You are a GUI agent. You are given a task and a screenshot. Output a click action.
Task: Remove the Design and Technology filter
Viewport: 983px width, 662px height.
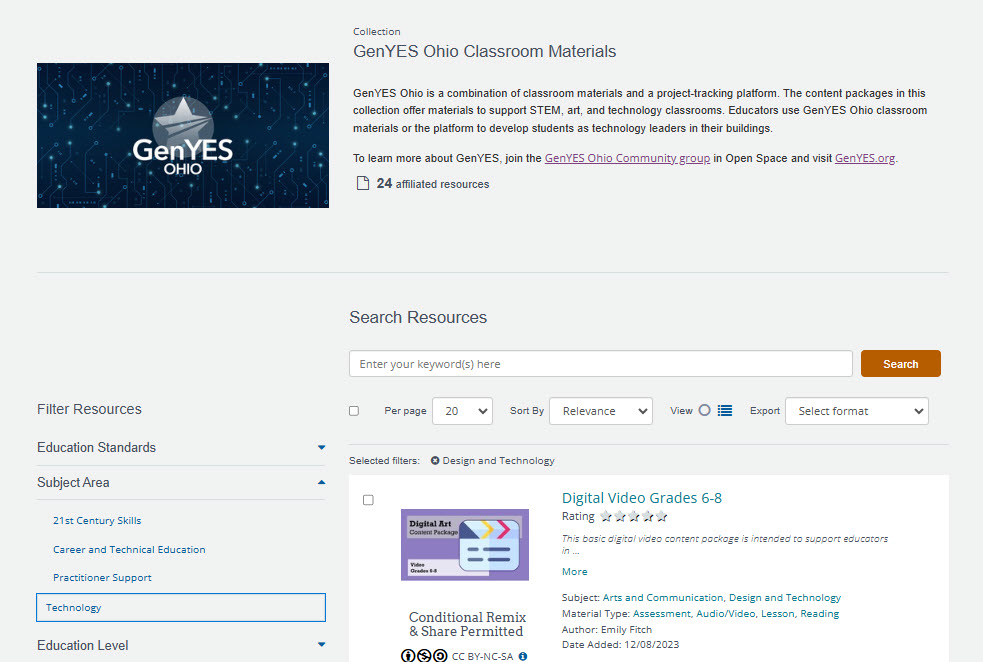pos(435,461)
